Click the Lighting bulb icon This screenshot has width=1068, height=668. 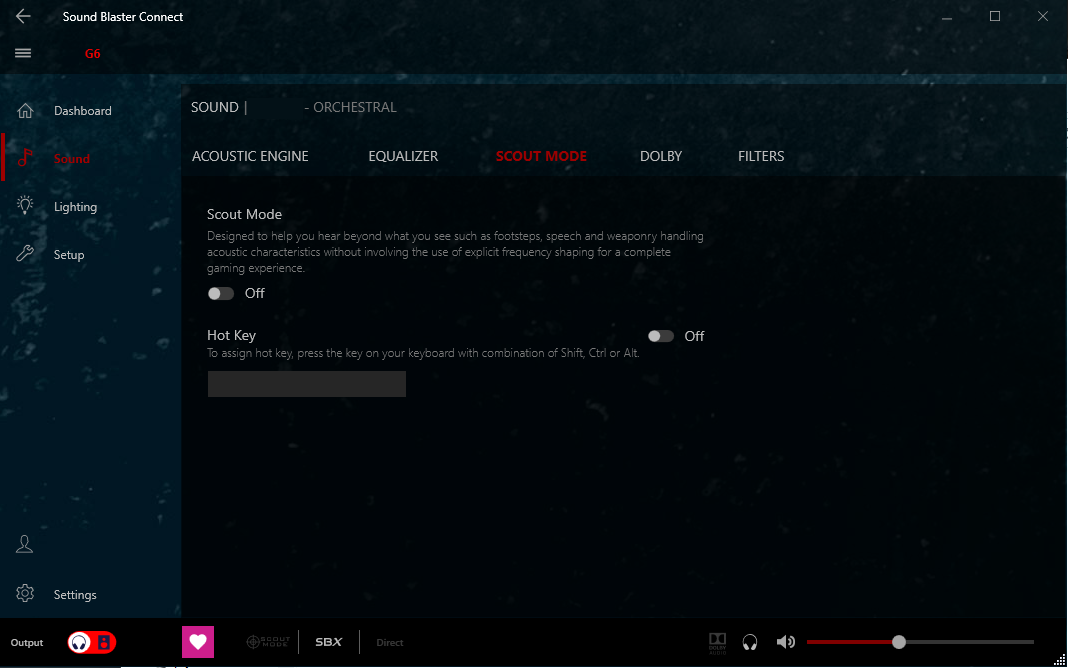point(25,206)
